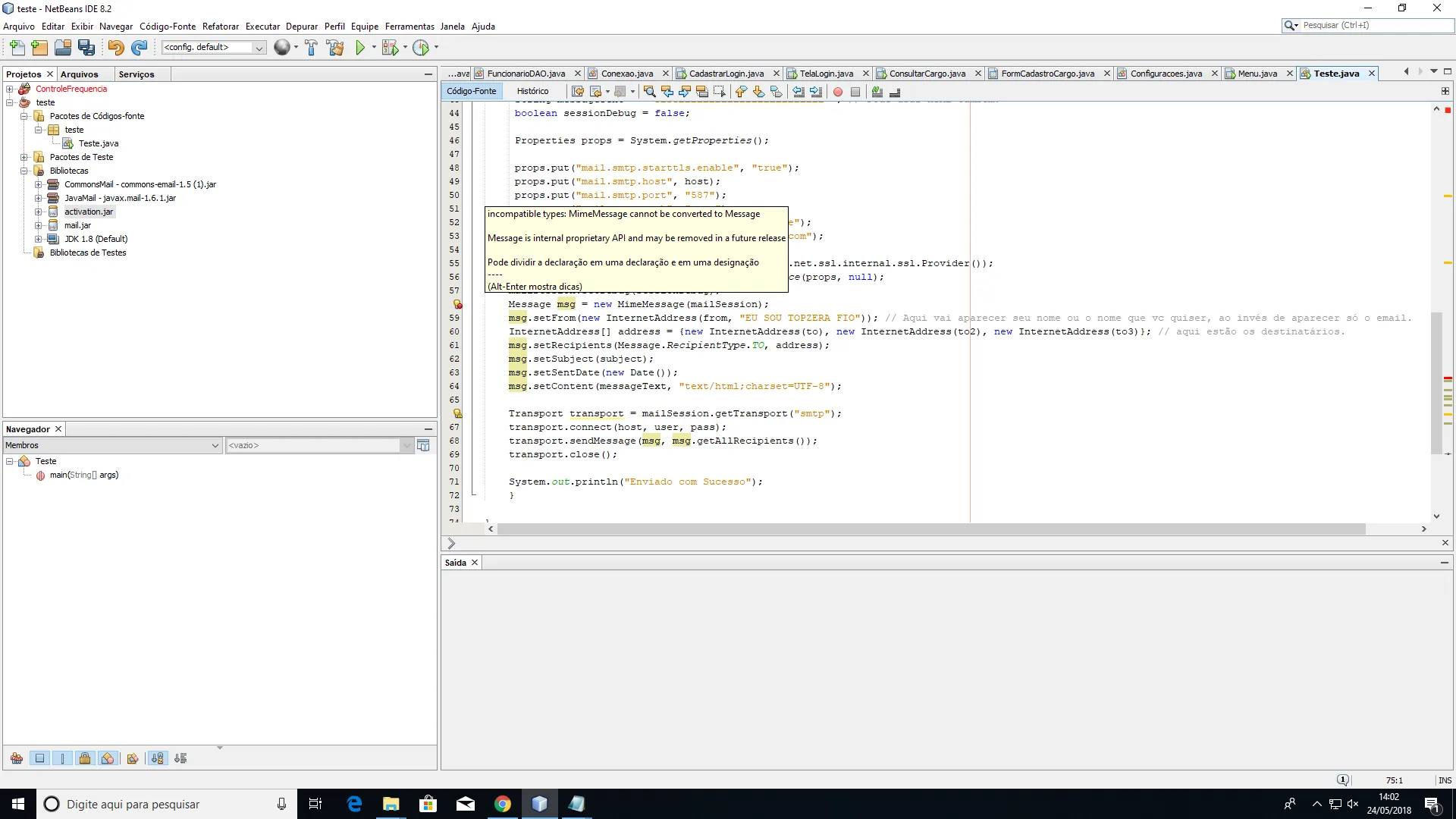
Task: Toggle rectangular selection in editor toolbar
Action: tap(719, 92)
